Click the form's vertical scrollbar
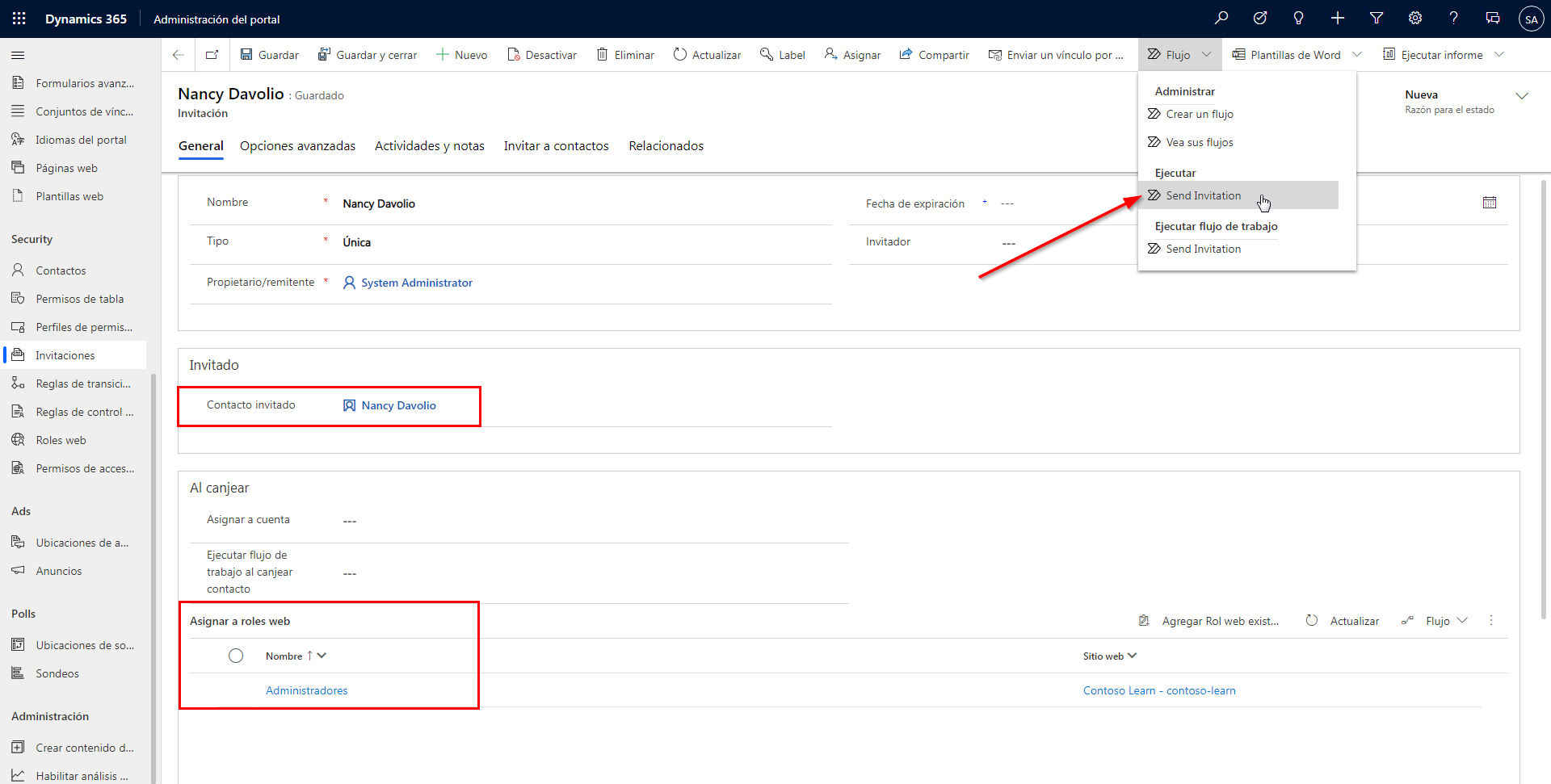This screenshot has width=1551, height=784. pyautogui.click(x=1545, y=400)
